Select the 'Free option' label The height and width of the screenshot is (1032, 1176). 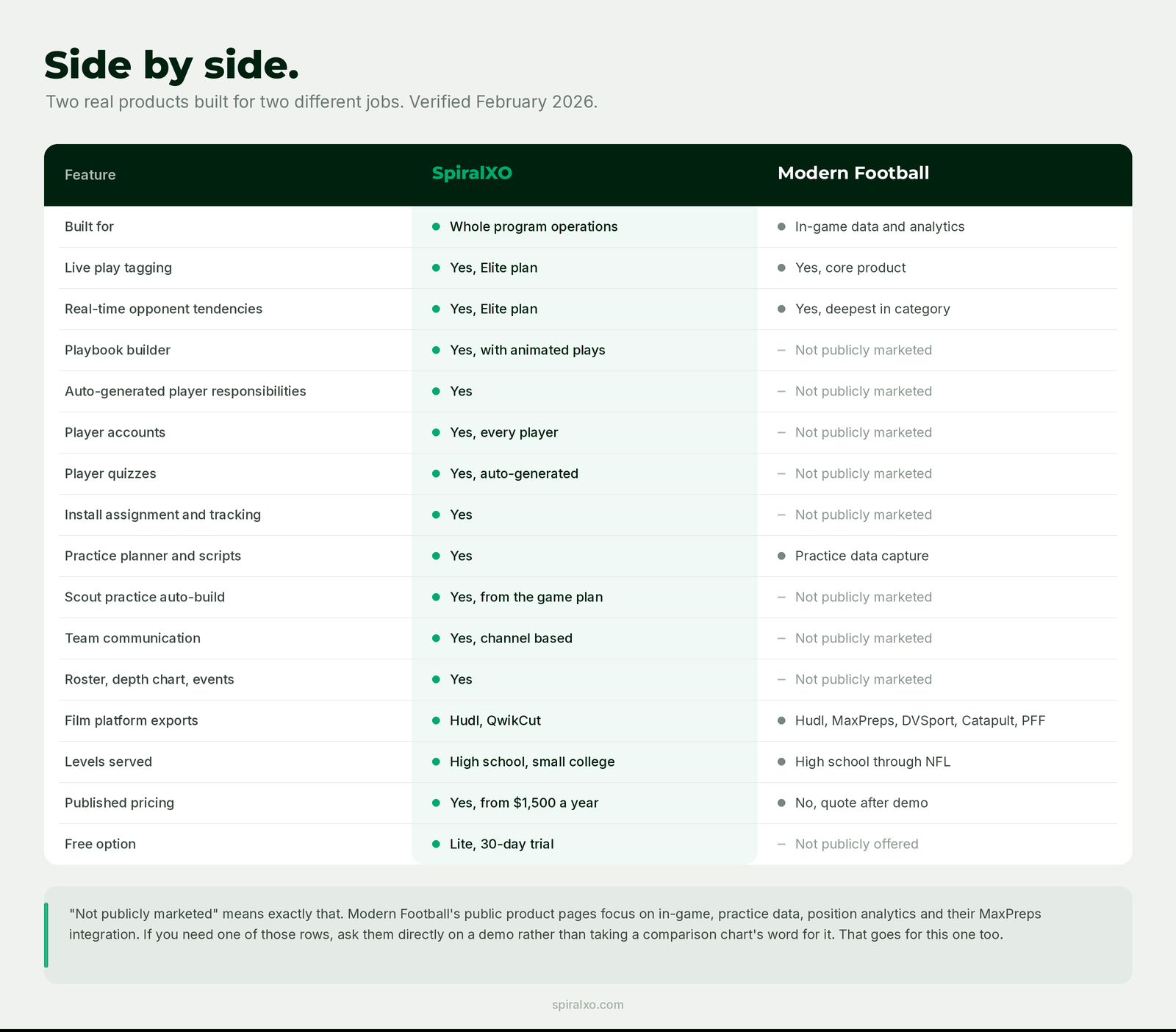point(100,844)
